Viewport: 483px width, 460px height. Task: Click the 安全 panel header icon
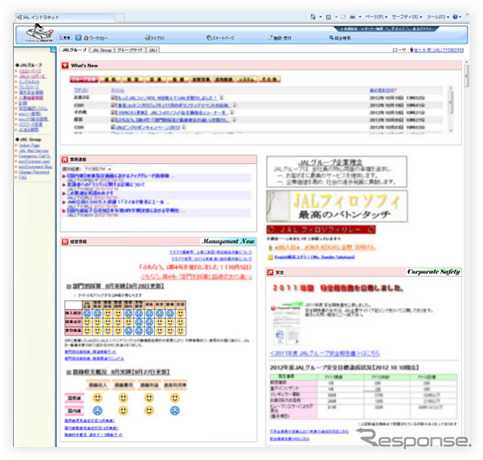coord(270,272)
